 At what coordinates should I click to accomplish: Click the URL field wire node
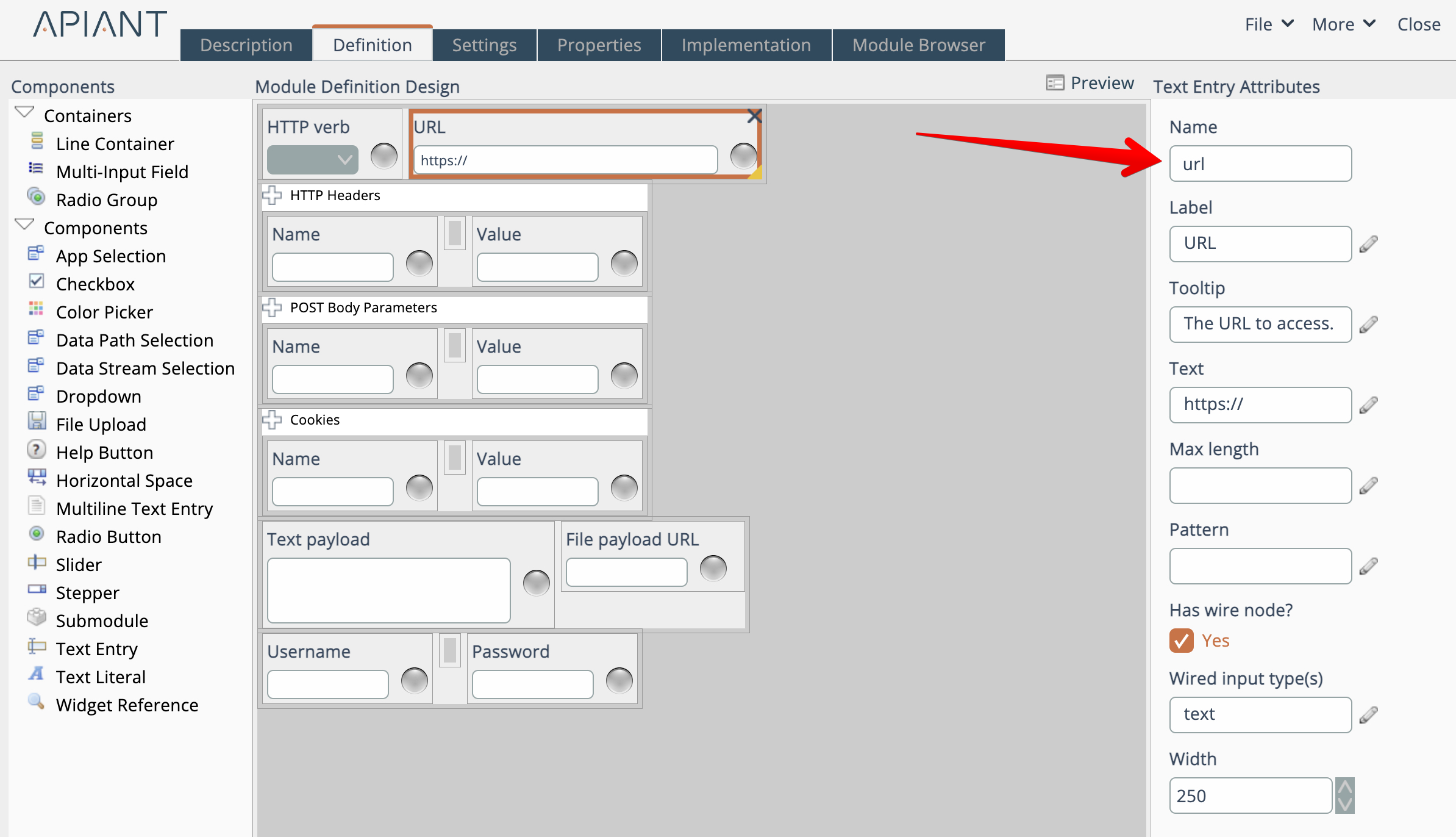743,156
